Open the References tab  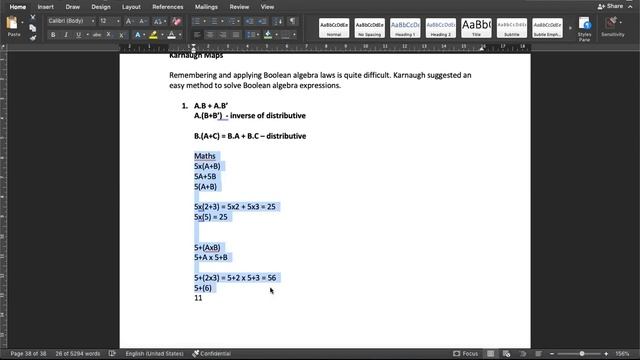pyautogui.click(x=167, y=7)
